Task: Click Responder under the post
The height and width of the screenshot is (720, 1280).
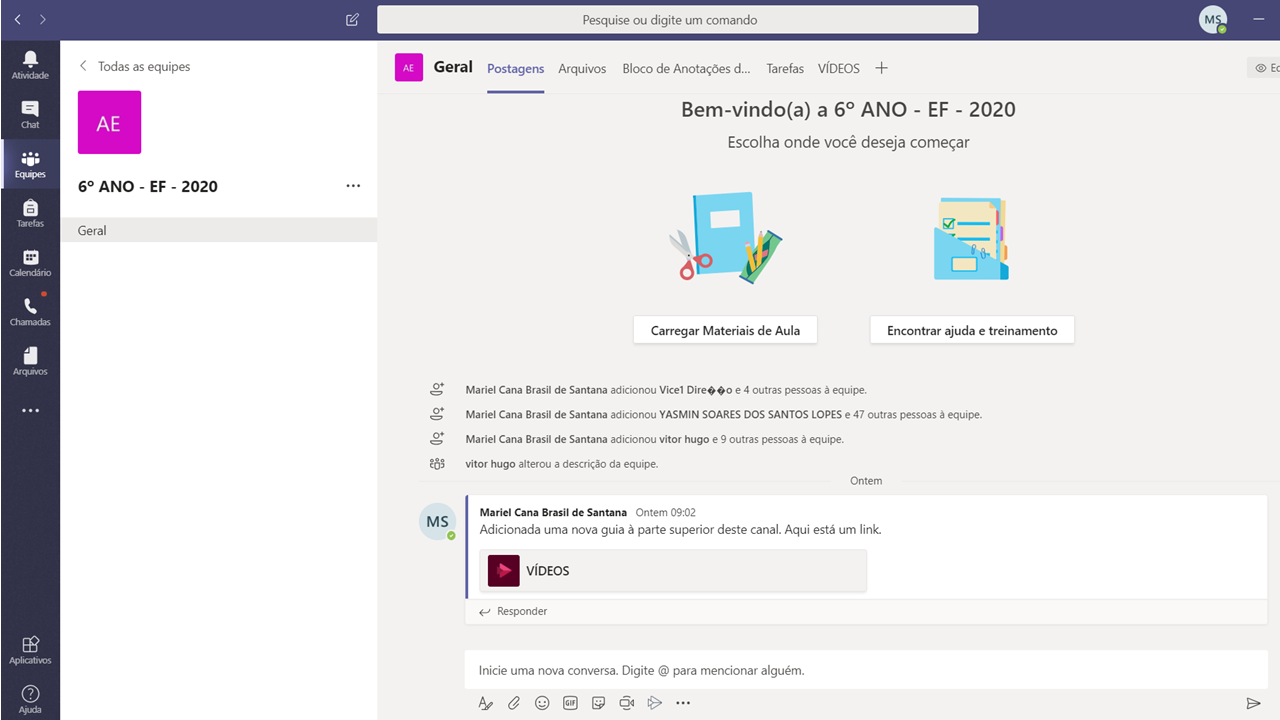Action: (513, 611)
